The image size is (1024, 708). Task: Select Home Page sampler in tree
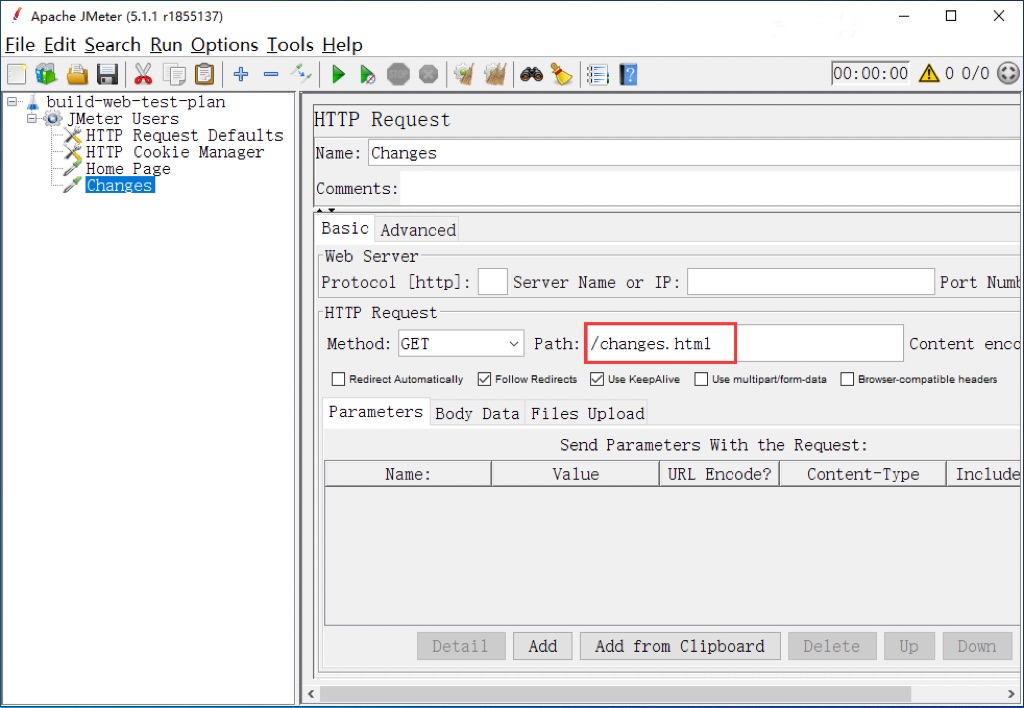pos(128,169)
